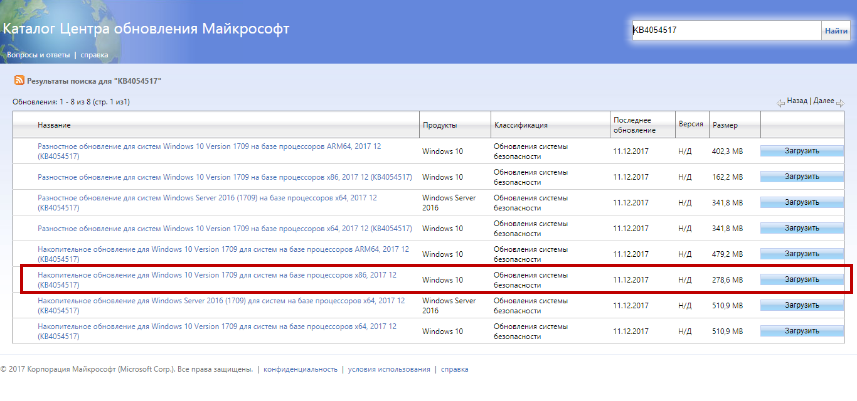The width and height of the screenshot is (857, 401).
Task: Focus the search field containing KB4054517
Action: click(725, 31)
